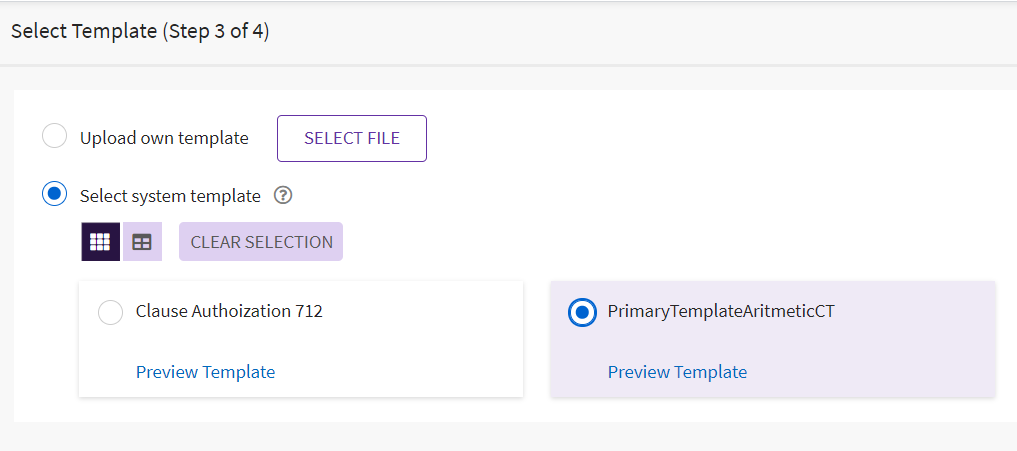Click the Upload own template label
The width and height of the screenshot is (1017, 451).
[164, 138]
